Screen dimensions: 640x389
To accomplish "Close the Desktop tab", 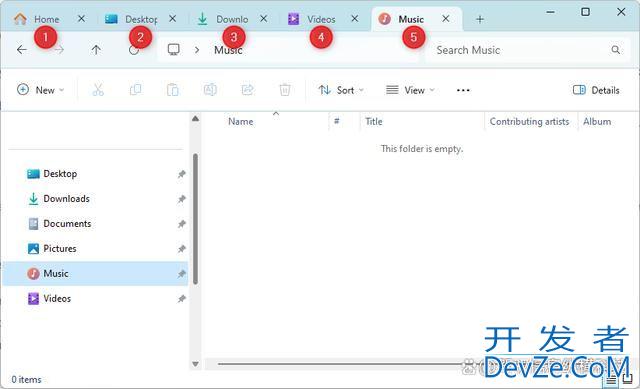I will (173, 19).
